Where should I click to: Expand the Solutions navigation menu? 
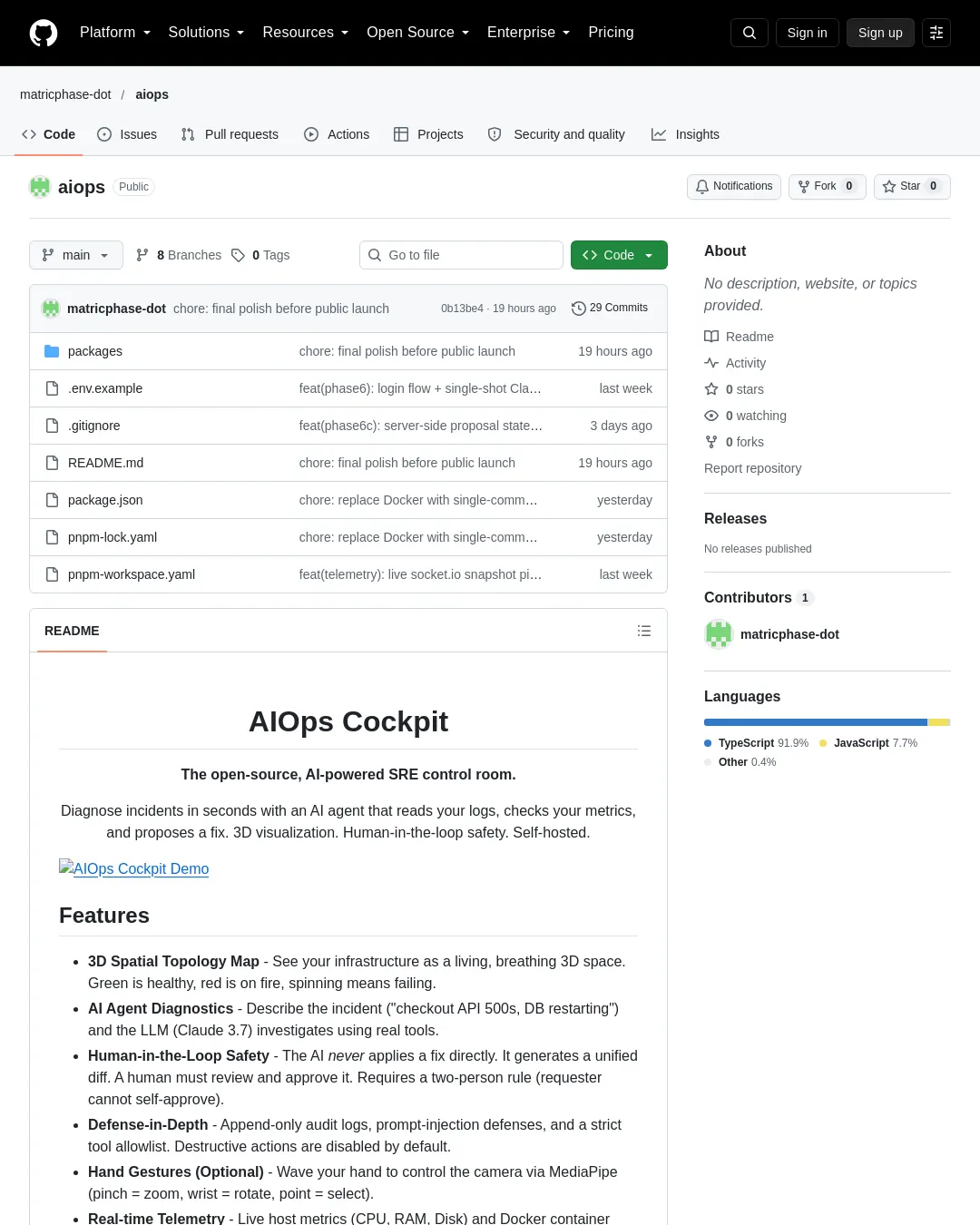click(206, 33)
